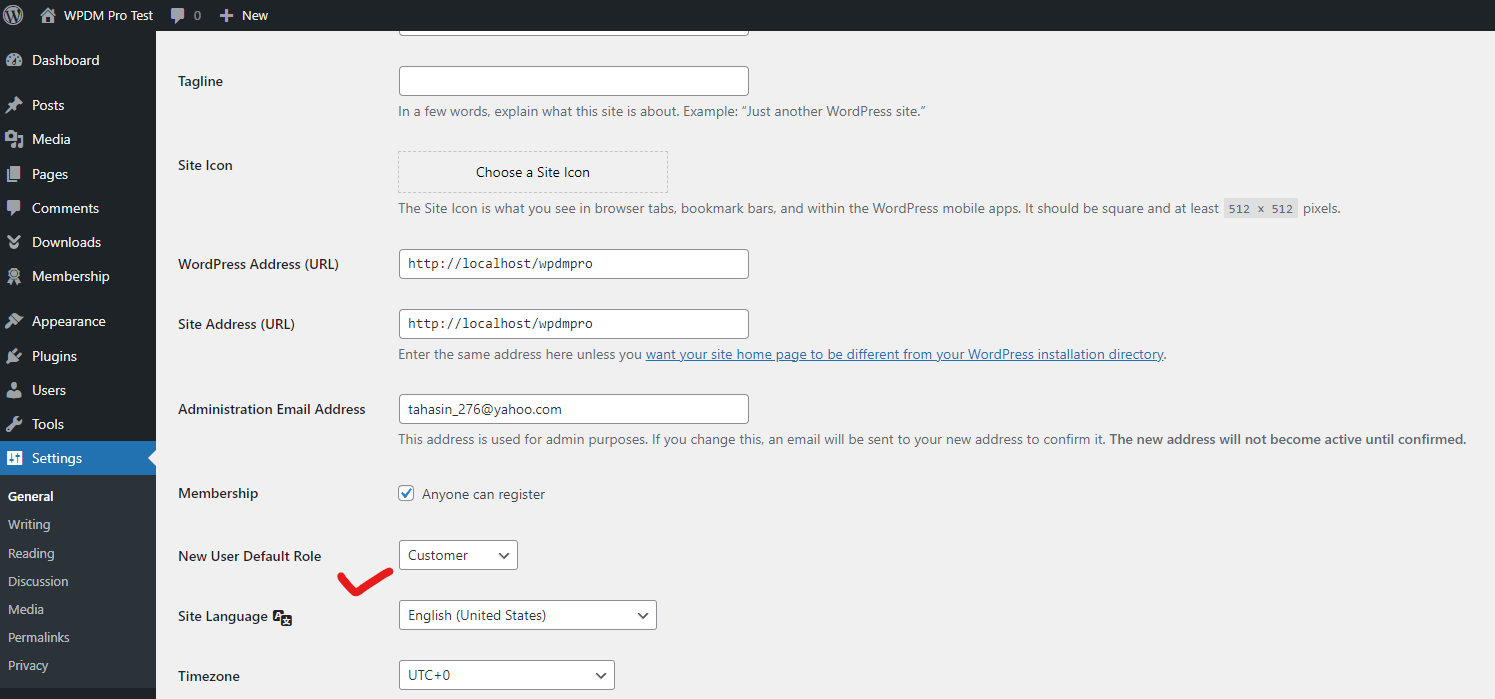Click the Posts pushpin icon

pos(14,105)
